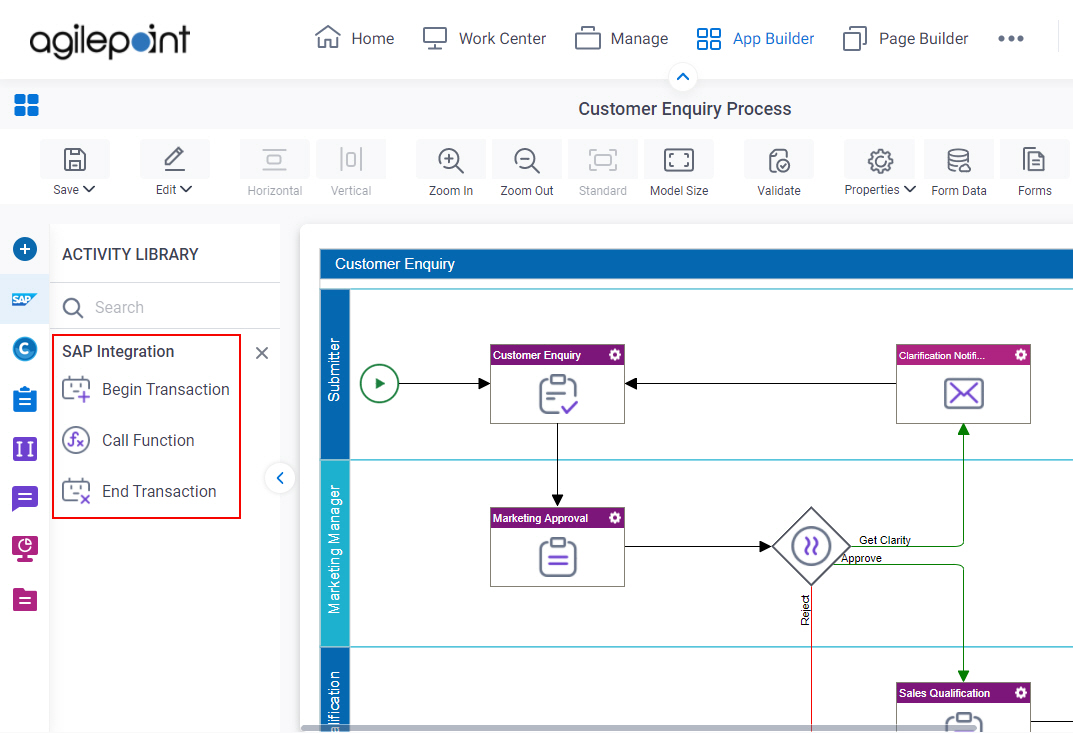The height and width of the screenshot is (733, 1073).
Task: Open the Manage menu item
Action: (x=621, y=38)
